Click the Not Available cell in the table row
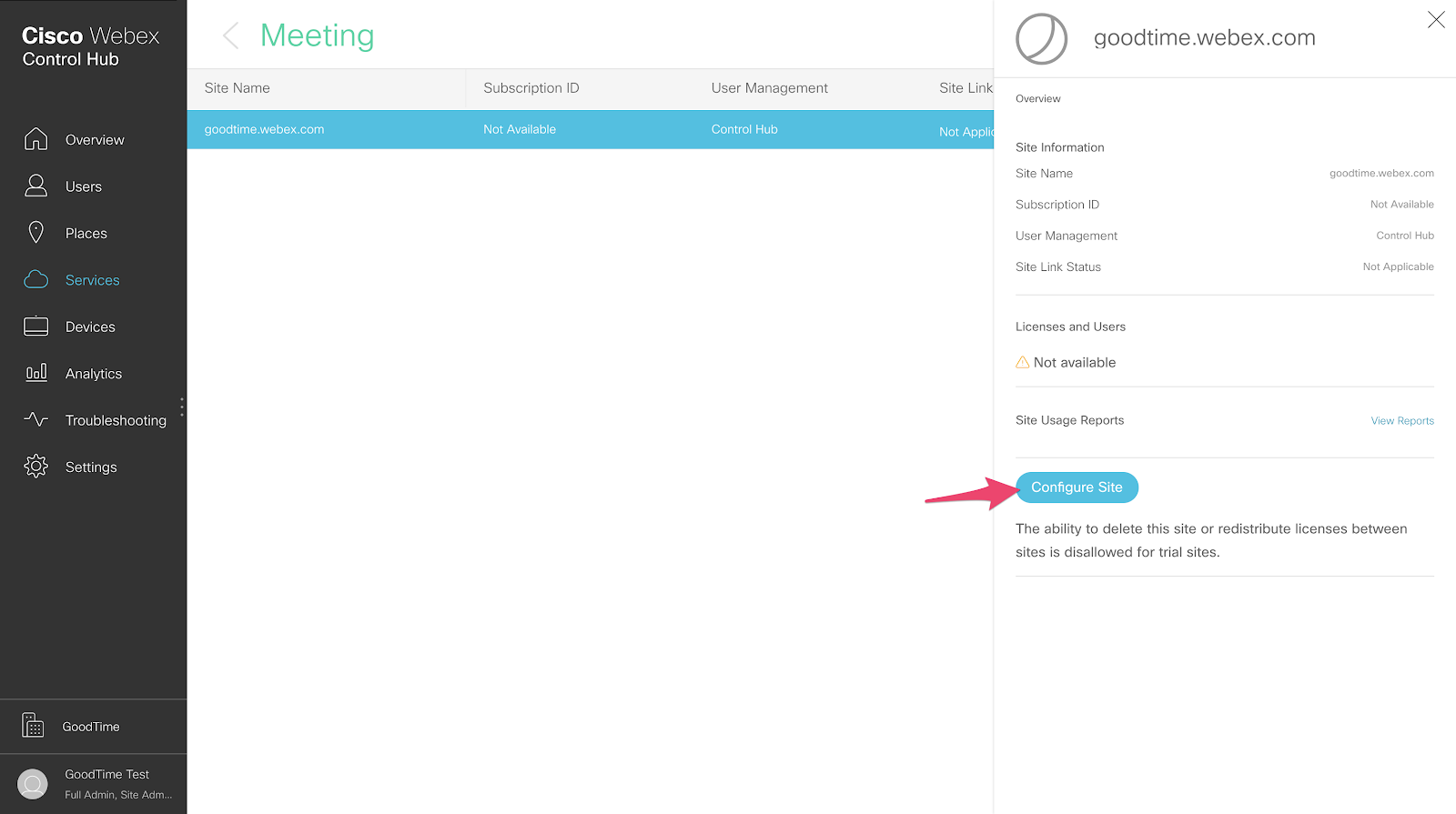 point(520,129)
